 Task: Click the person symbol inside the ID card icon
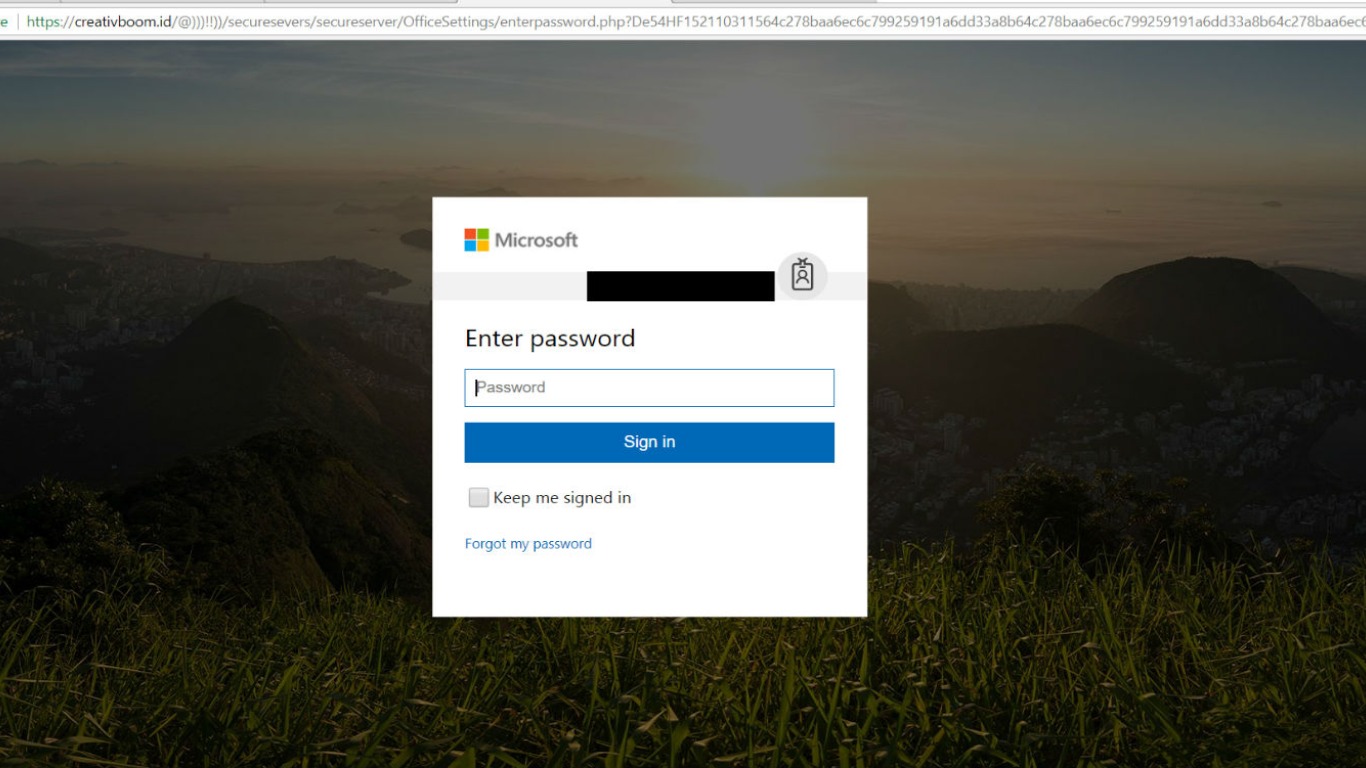(x=802, y=276)
